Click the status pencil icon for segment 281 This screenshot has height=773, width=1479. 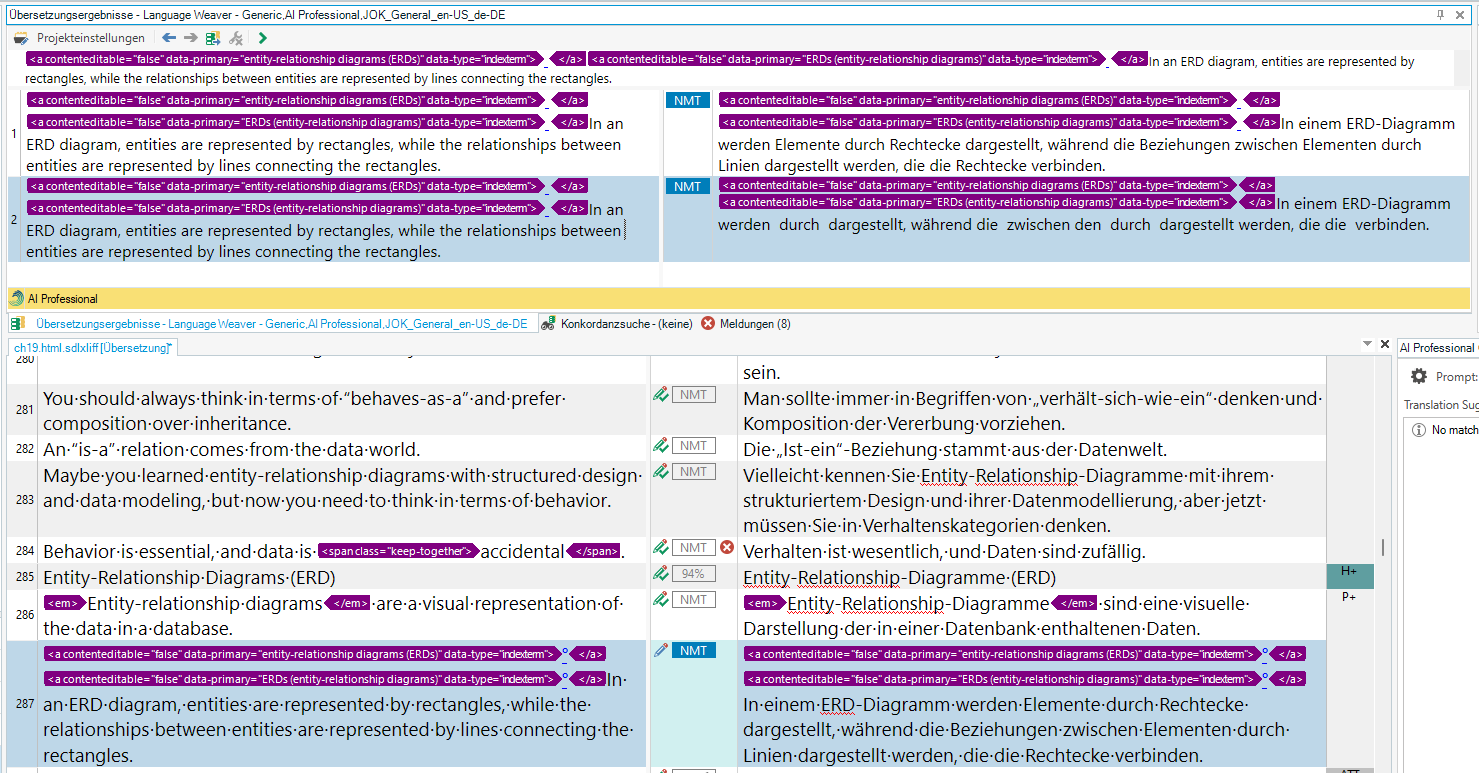point(660,395)
